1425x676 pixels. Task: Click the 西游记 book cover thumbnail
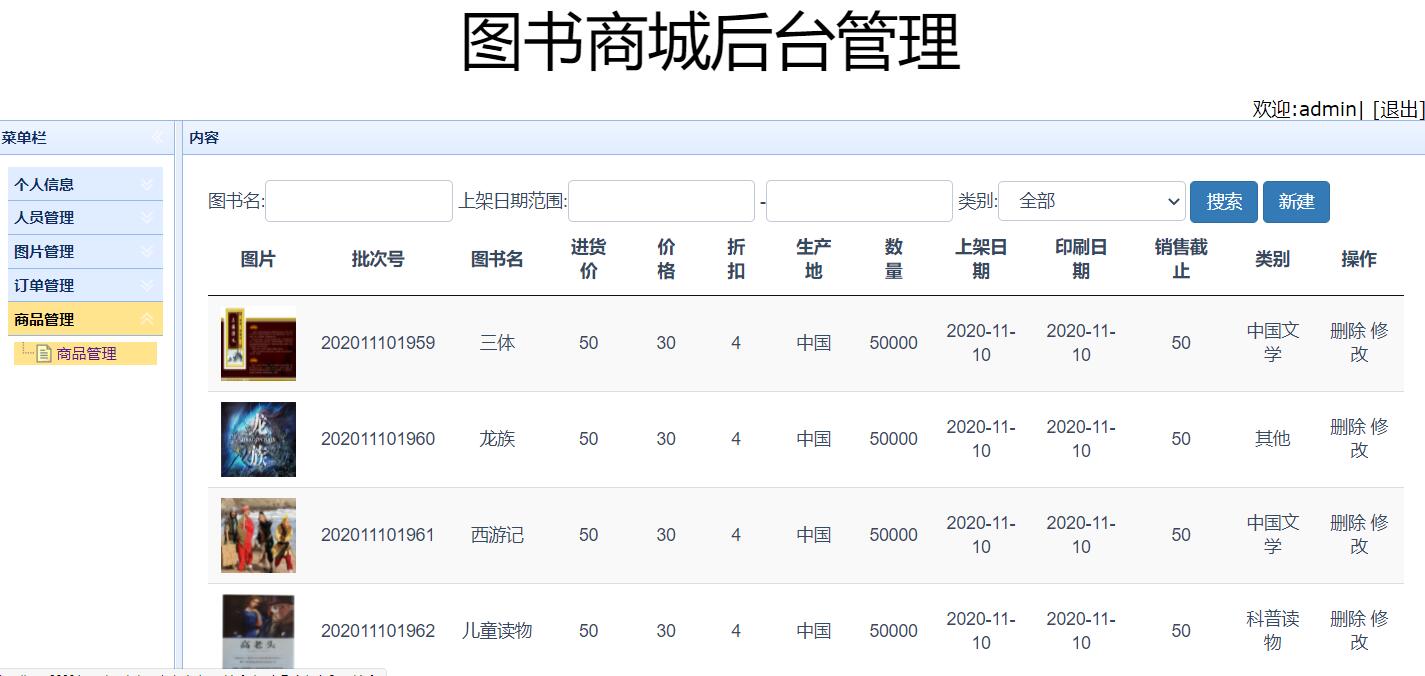click(x=257, y=535)
